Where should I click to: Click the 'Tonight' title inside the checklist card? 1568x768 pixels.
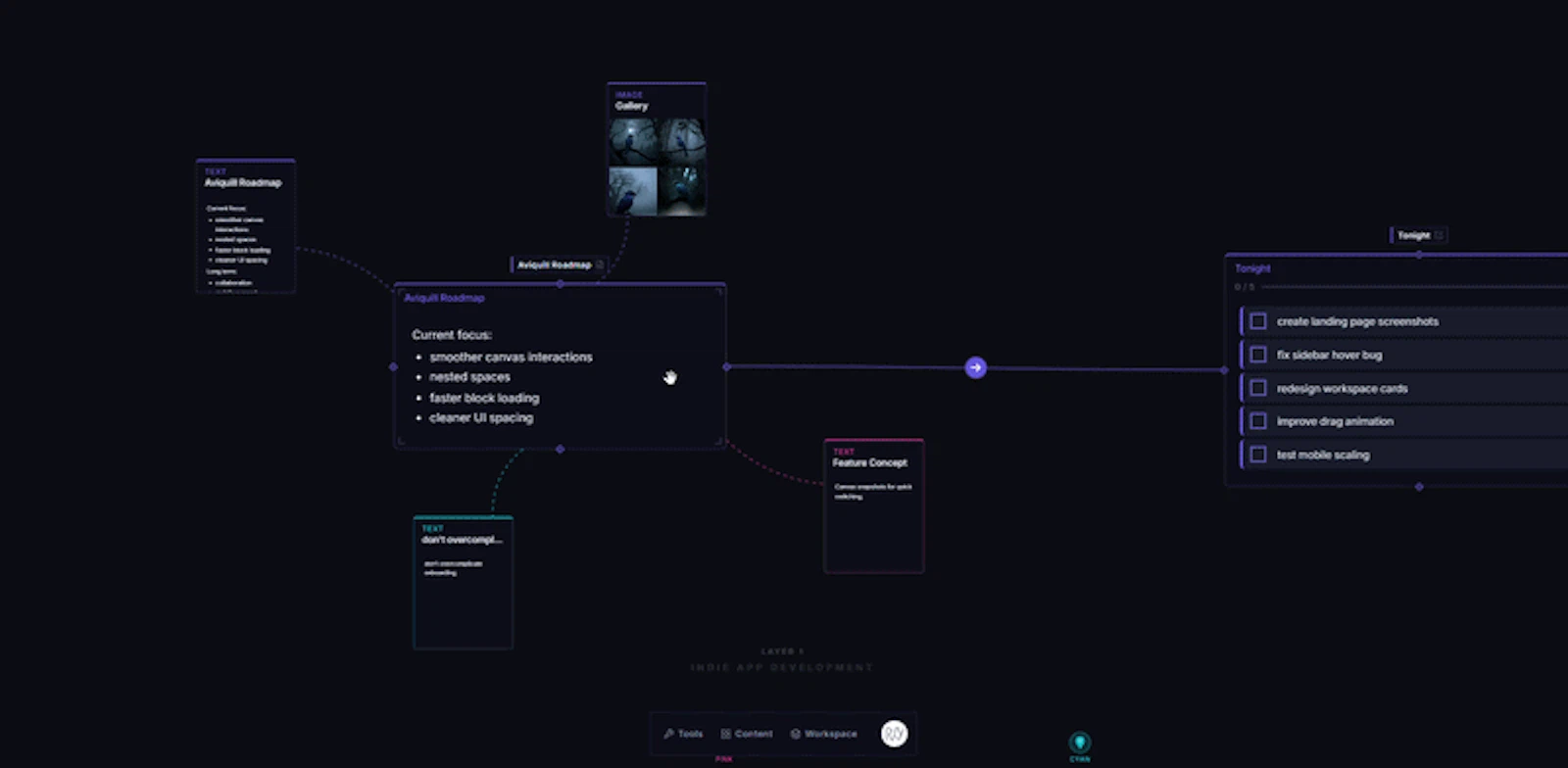click(1252, 268)
